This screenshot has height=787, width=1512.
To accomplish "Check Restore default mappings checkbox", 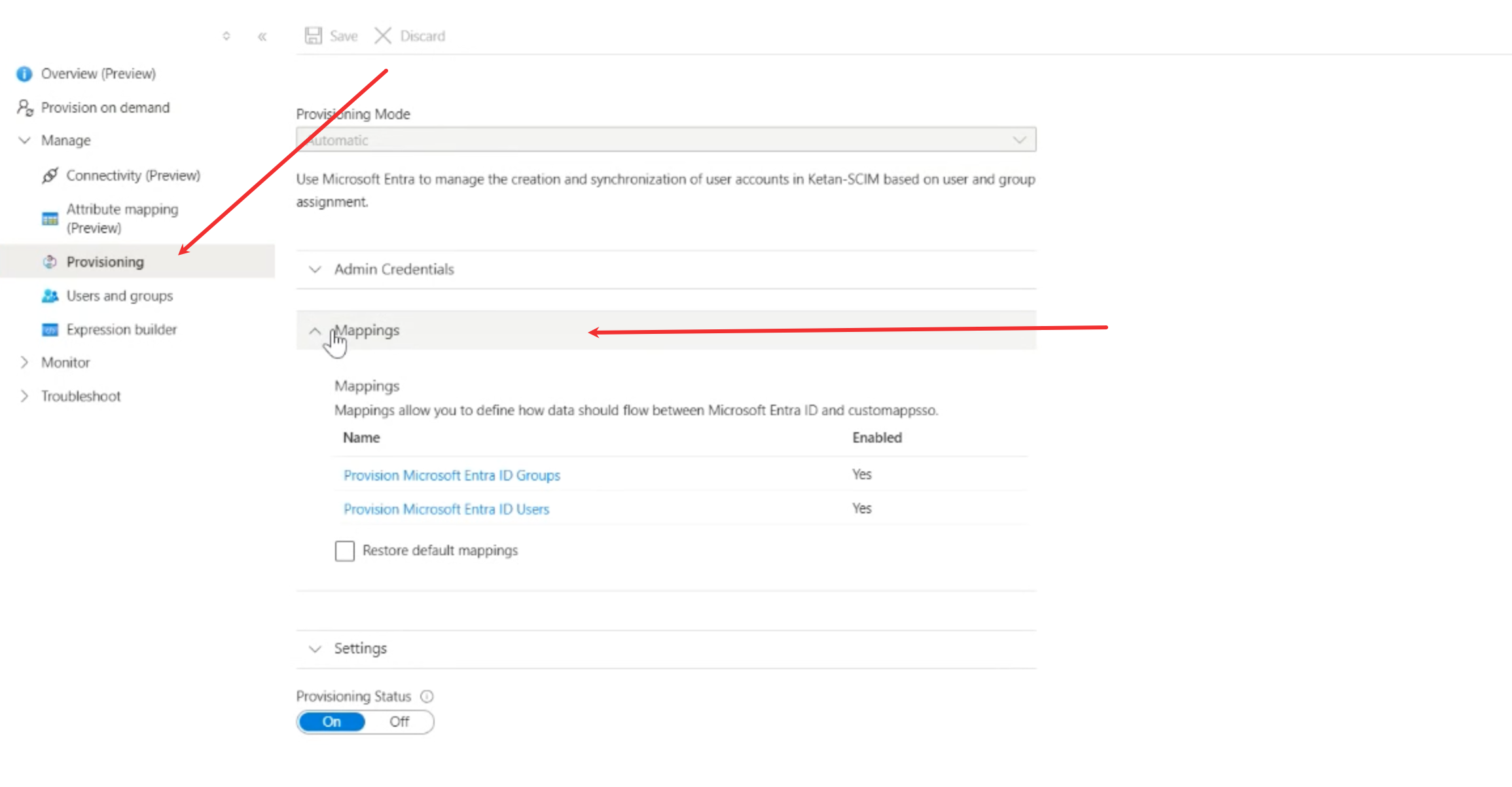I will click(x=344, y=551).
